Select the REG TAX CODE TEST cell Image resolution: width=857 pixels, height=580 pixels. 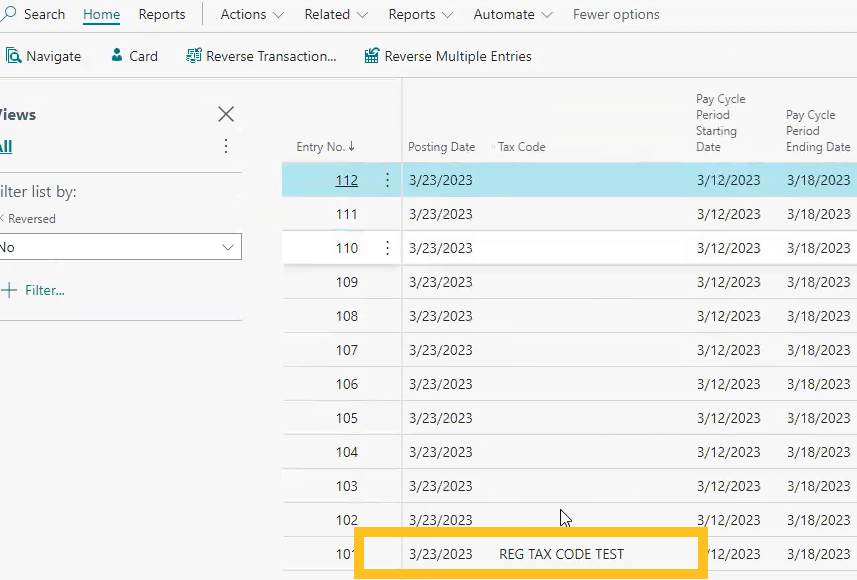click(x=561, y=554)
